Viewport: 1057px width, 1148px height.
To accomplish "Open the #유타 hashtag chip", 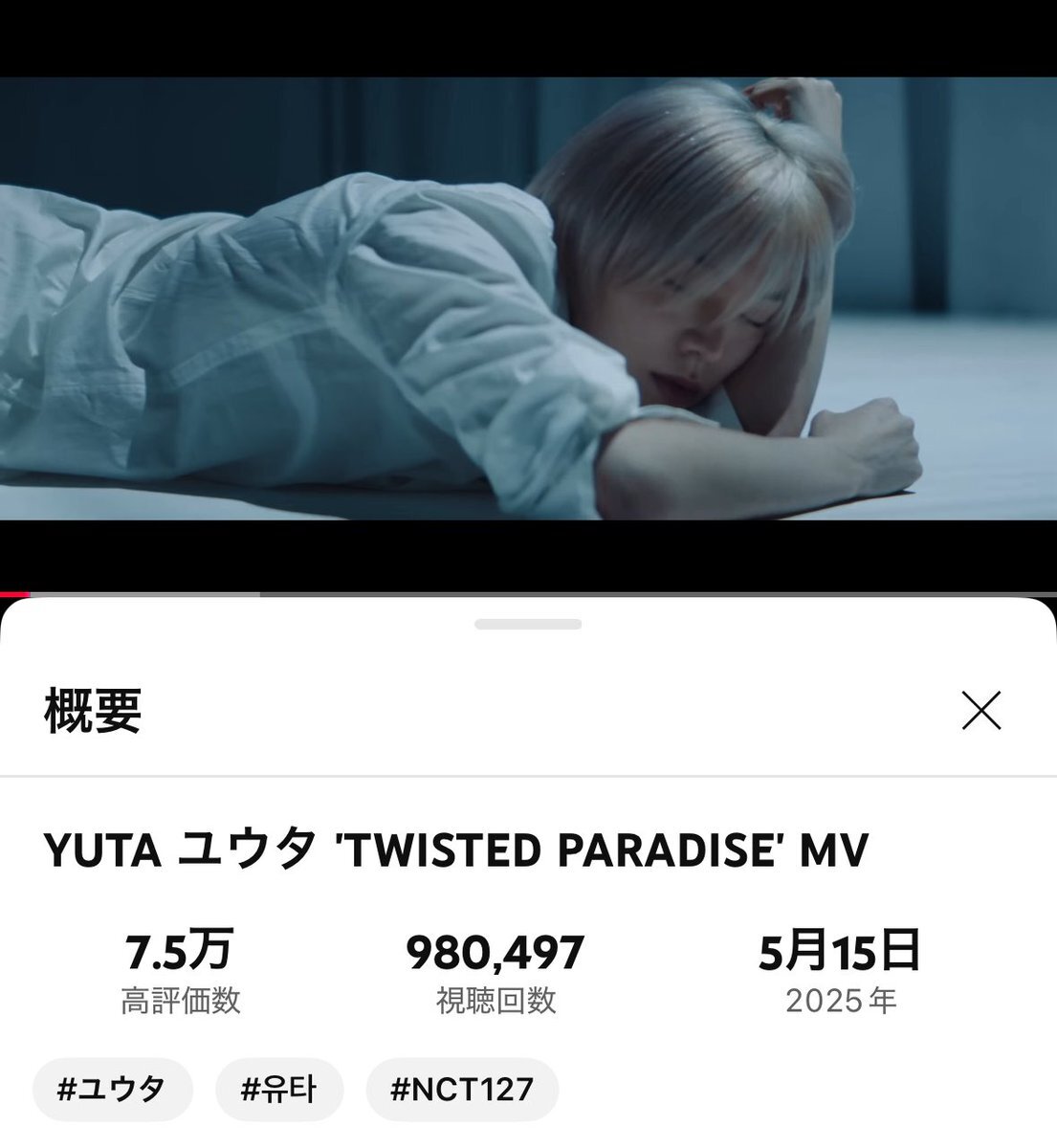I will [279, 1089].
